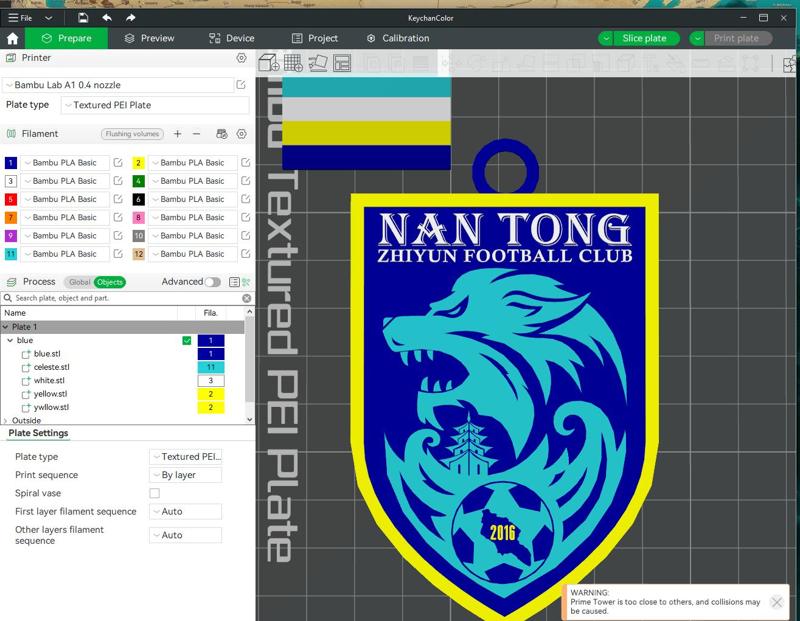The image size is (800, 621).
Task: Select the white.stl part
Action: coord(49,381)
